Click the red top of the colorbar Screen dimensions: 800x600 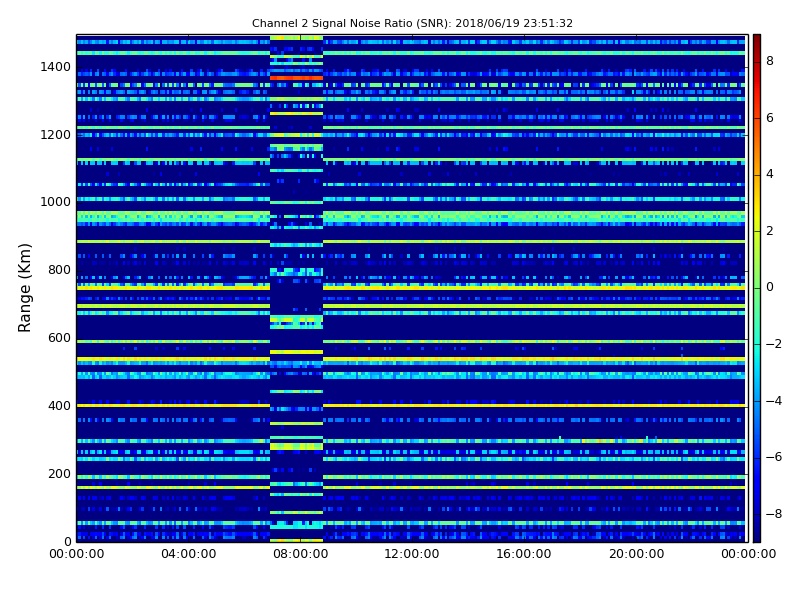(x=757, y=46)
